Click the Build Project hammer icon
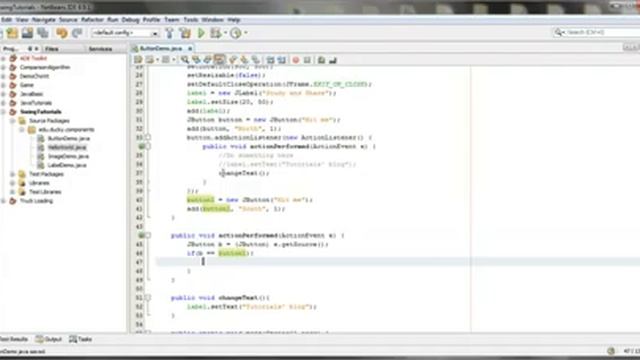 pyautogui.click(x=170, y=33)
